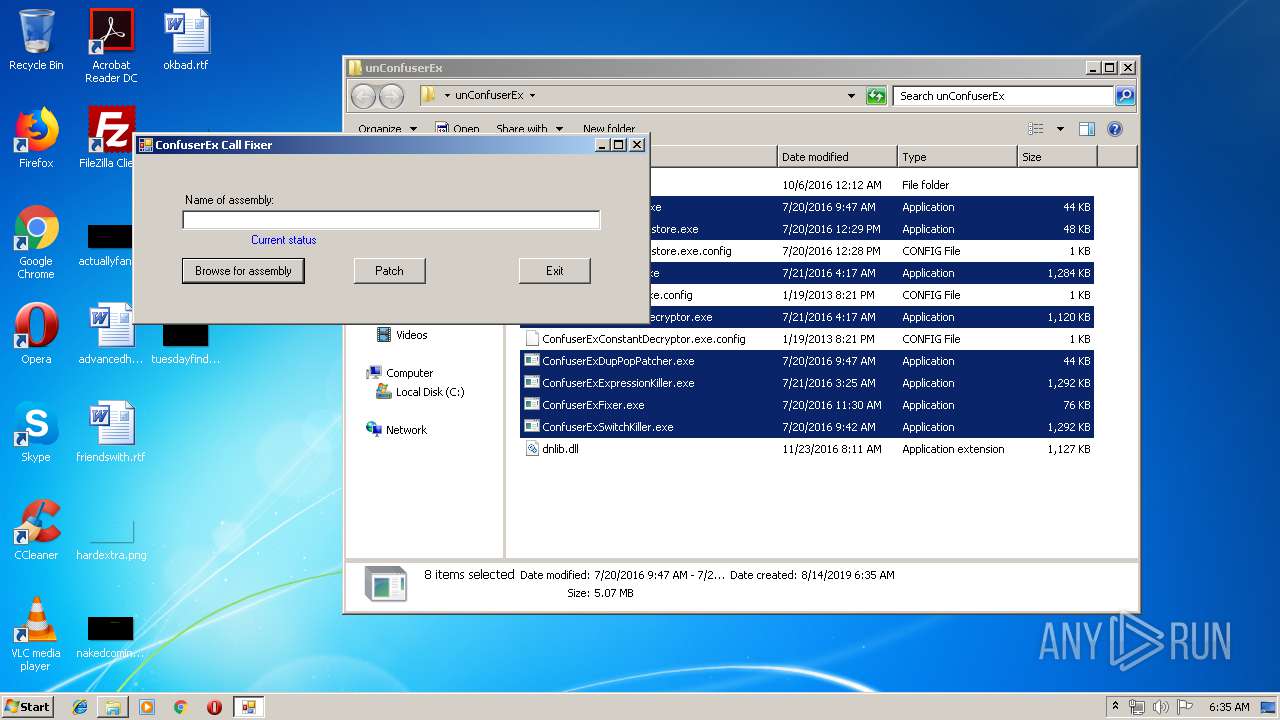
Task: Open Windows Explorer taskbar icon
Action: [113, 707]
